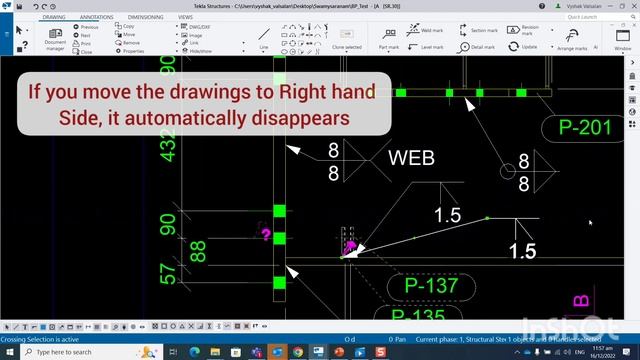
Task: Click Clone selected
Action: click(x=347, y=39)
